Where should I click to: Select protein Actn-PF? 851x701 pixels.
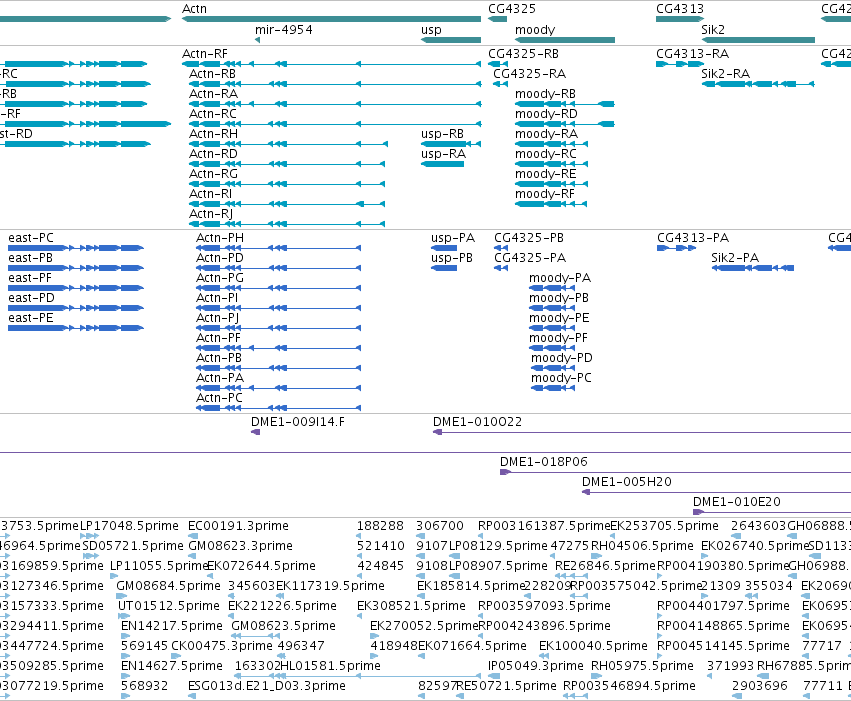218,338
